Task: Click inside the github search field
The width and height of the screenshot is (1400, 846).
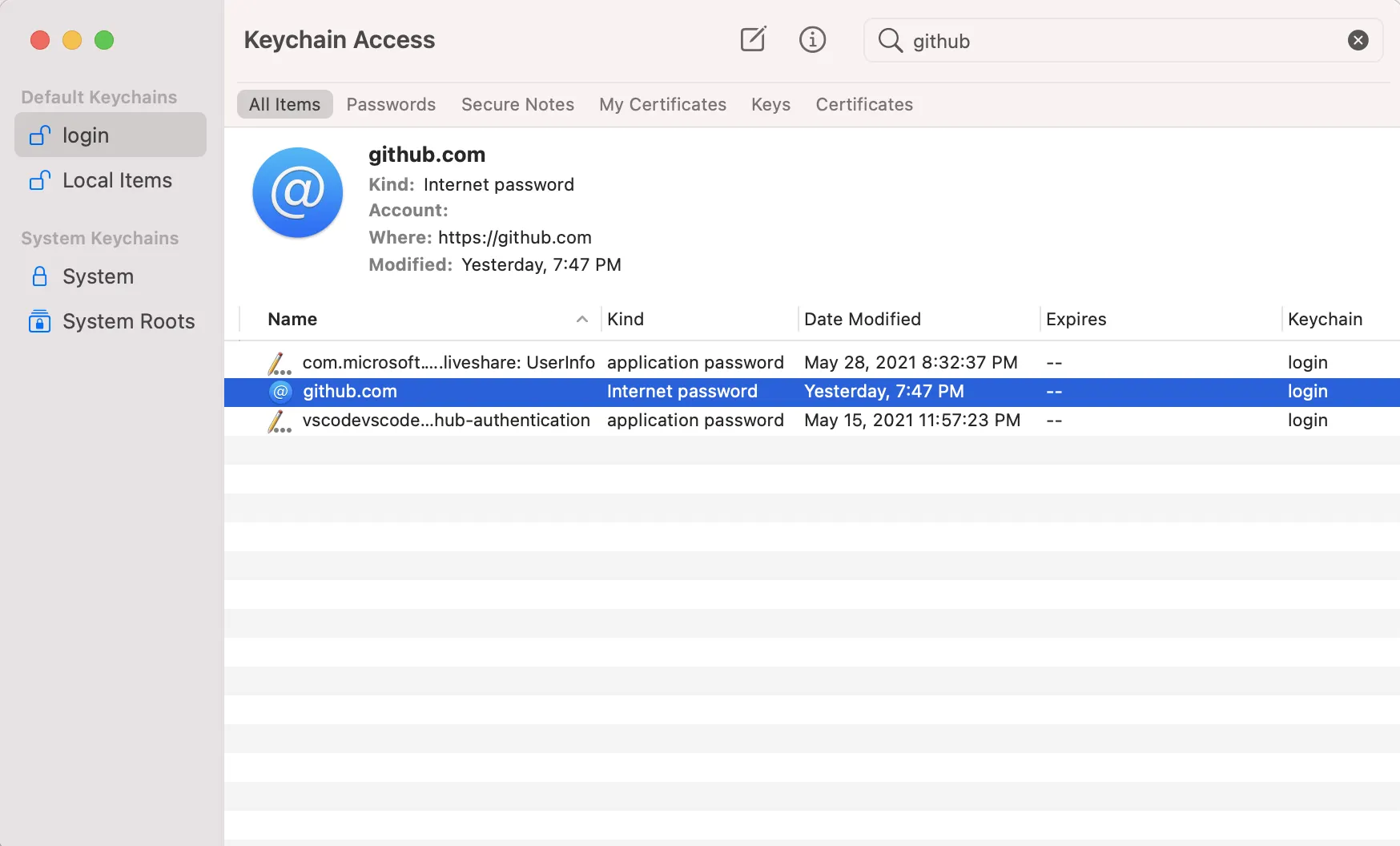Action: pos(1121,41)
